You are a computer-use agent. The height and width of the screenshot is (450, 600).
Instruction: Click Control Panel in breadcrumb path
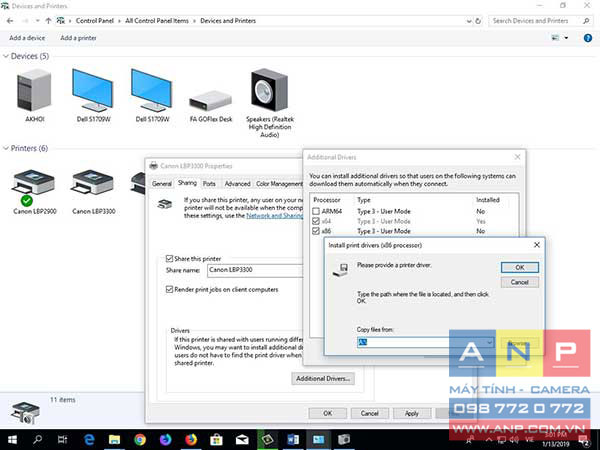(x=95, y=21)
